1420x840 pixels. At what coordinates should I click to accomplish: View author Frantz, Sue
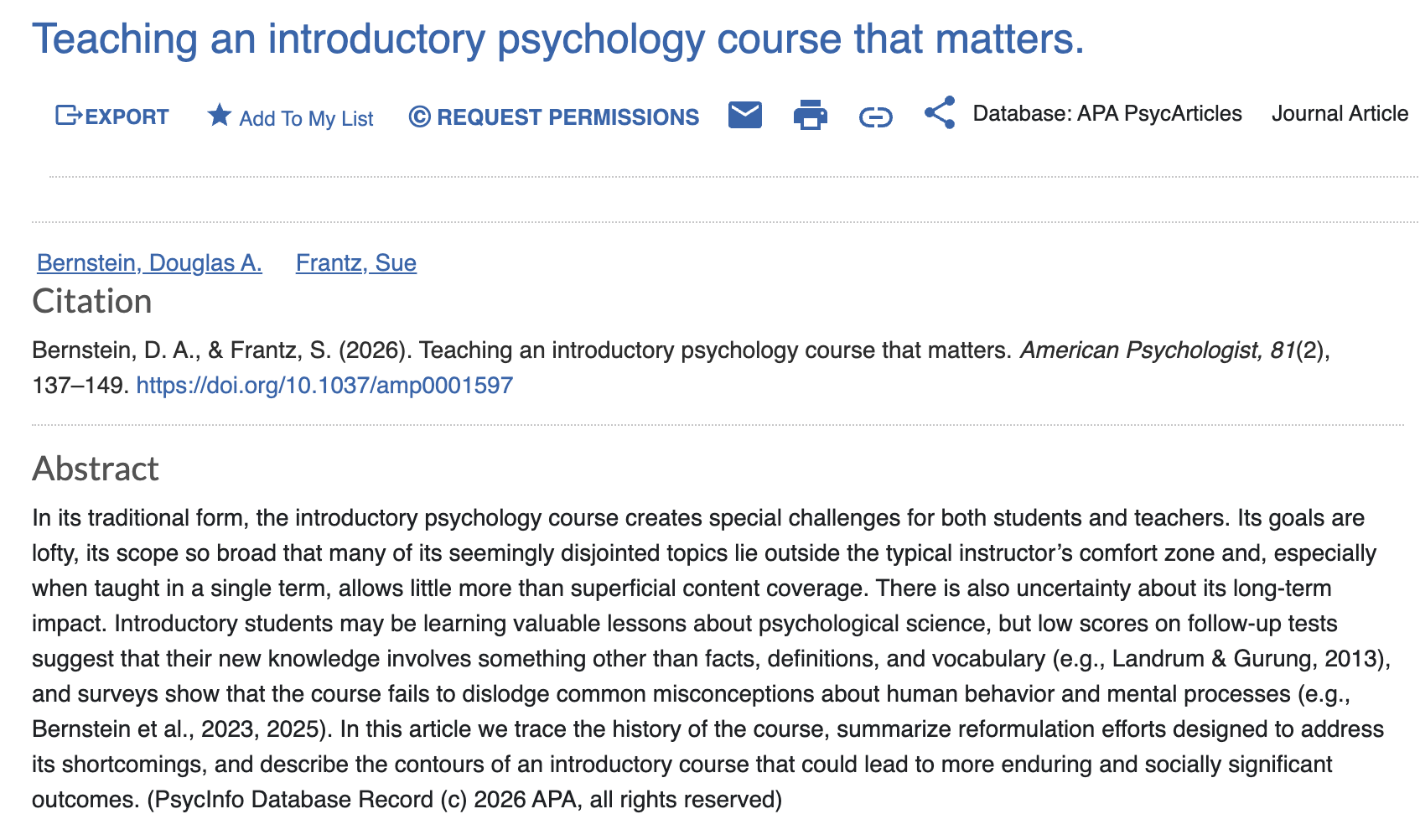click(356, 263)
